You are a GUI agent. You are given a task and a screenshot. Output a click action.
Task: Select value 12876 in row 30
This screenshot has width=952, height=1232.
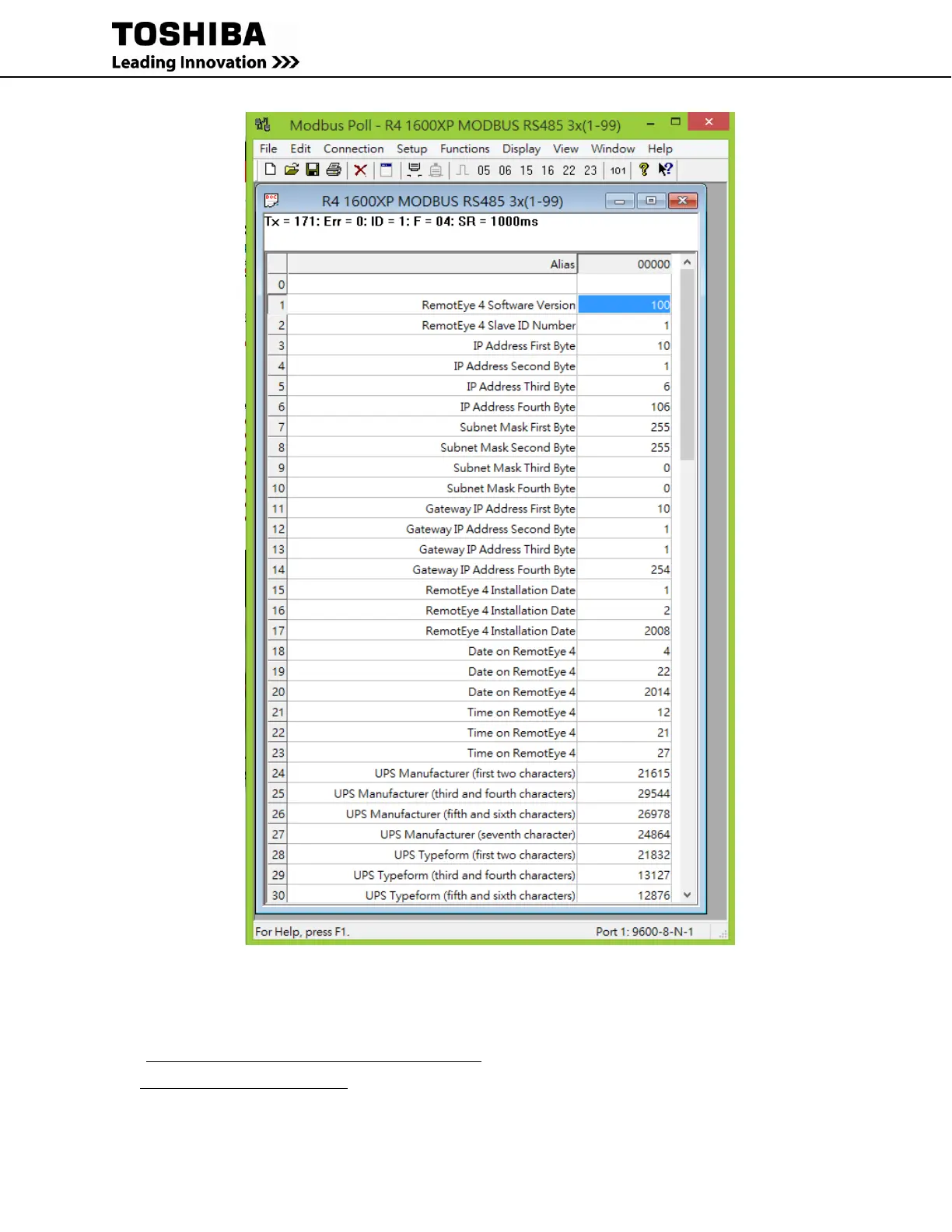625,895
